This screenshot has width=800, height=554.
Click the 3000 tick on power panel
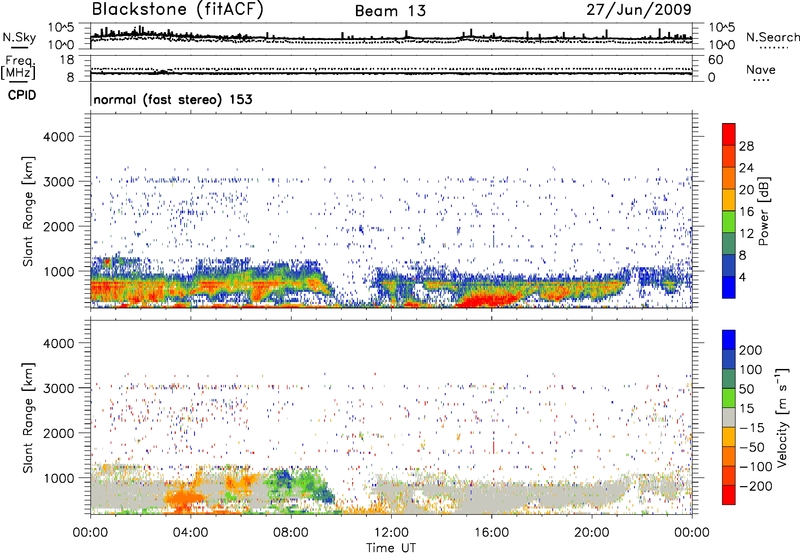click(x=58, y=182)
